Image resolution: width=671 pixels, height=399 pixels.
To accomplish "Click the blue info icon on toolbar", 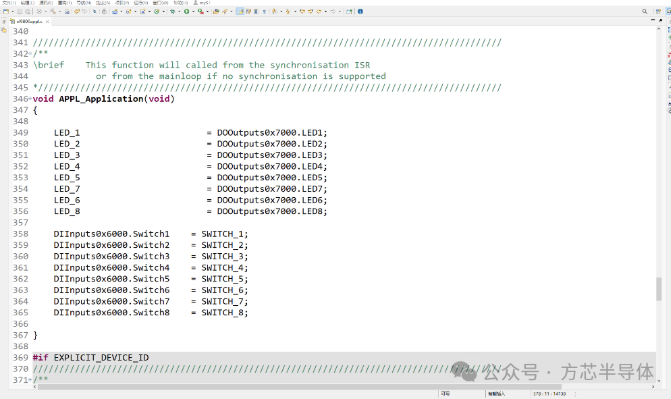I will click(x=360, y=12).
